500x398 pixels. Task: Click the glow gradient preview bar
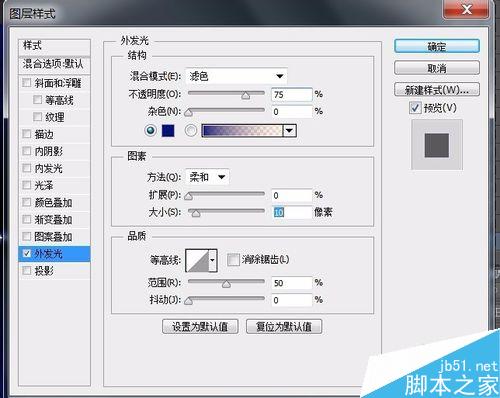(242, 130)
